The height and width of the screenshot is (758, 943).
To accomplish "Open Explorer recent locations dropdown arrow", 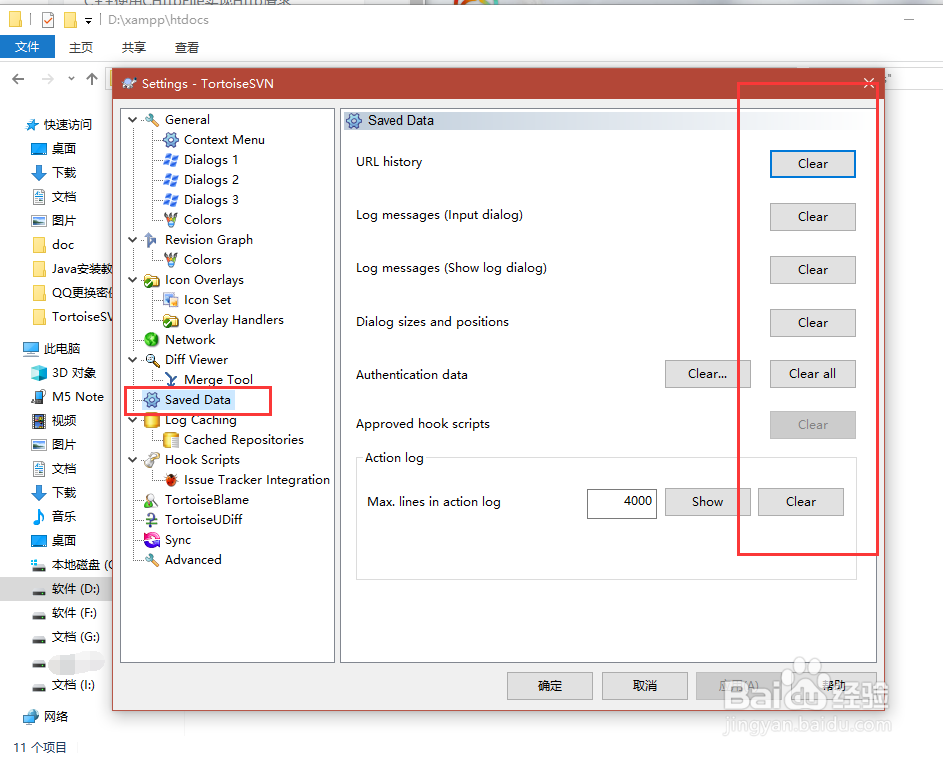I will pyautogui.click(x=71, y=79).
